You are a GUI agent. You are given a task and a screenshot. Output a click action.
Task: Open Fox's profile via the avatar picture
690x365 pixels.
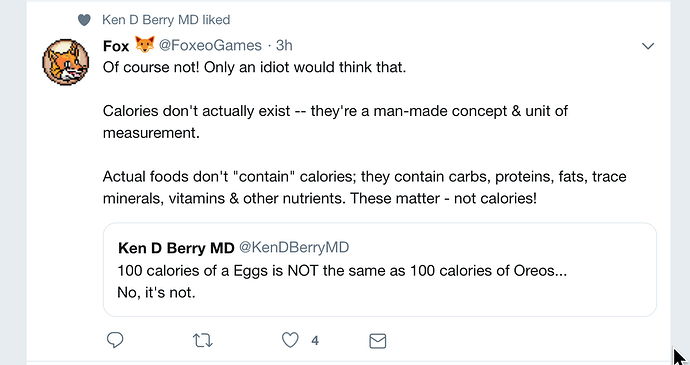click(x=66, y=62)
